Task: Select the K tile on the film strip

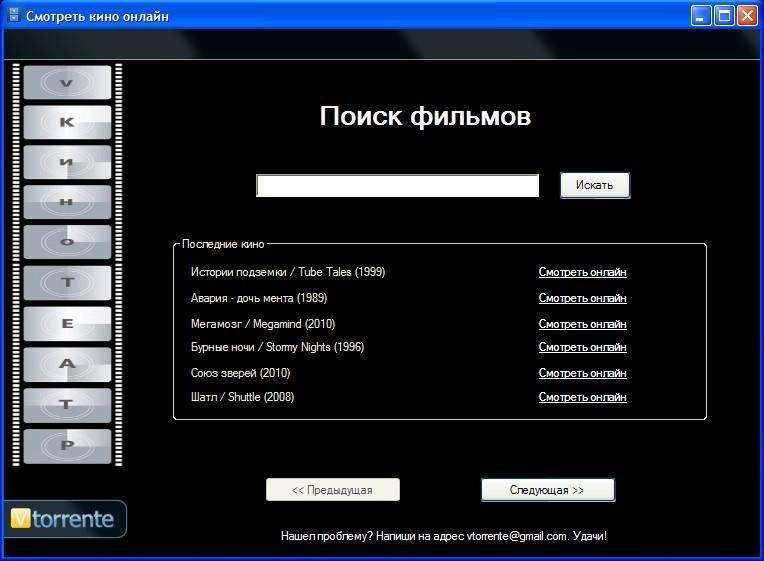Action: pos(67,122)
